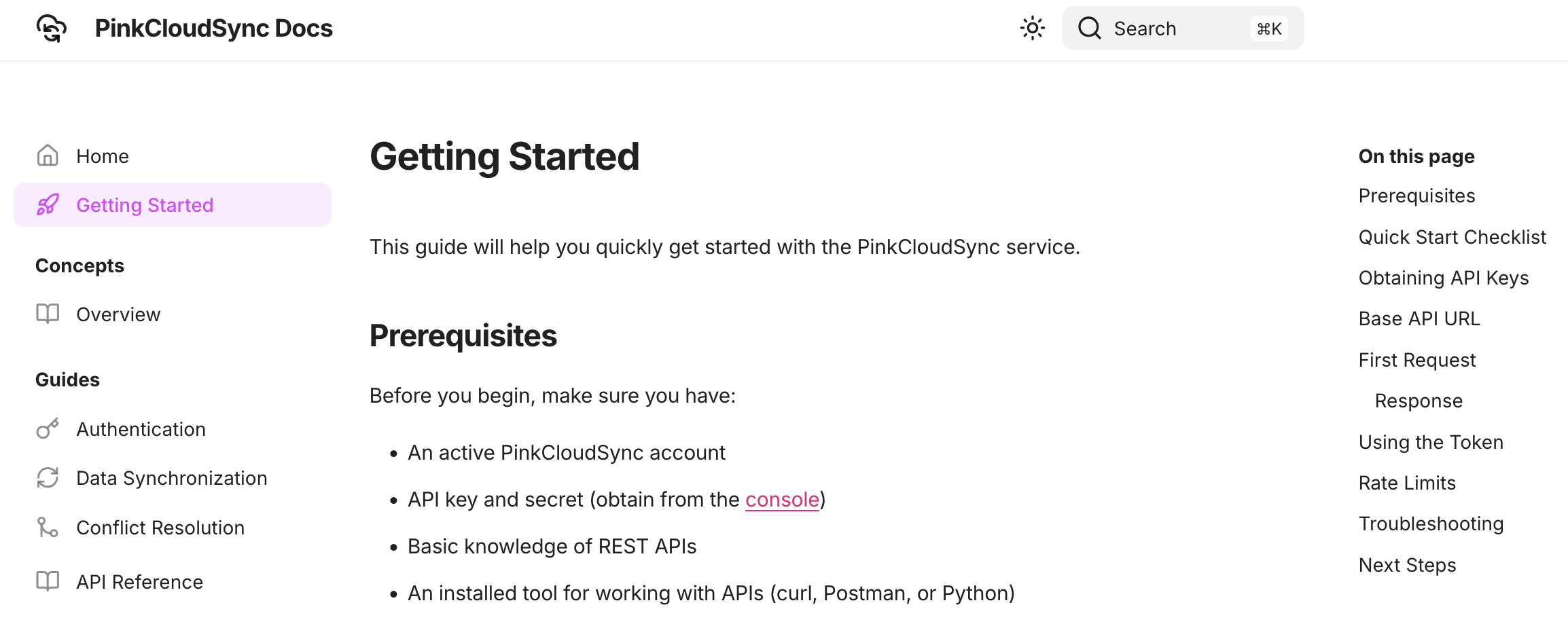
Task: Click the rocket icon beside Getting Started
Action: pos(48,204)
